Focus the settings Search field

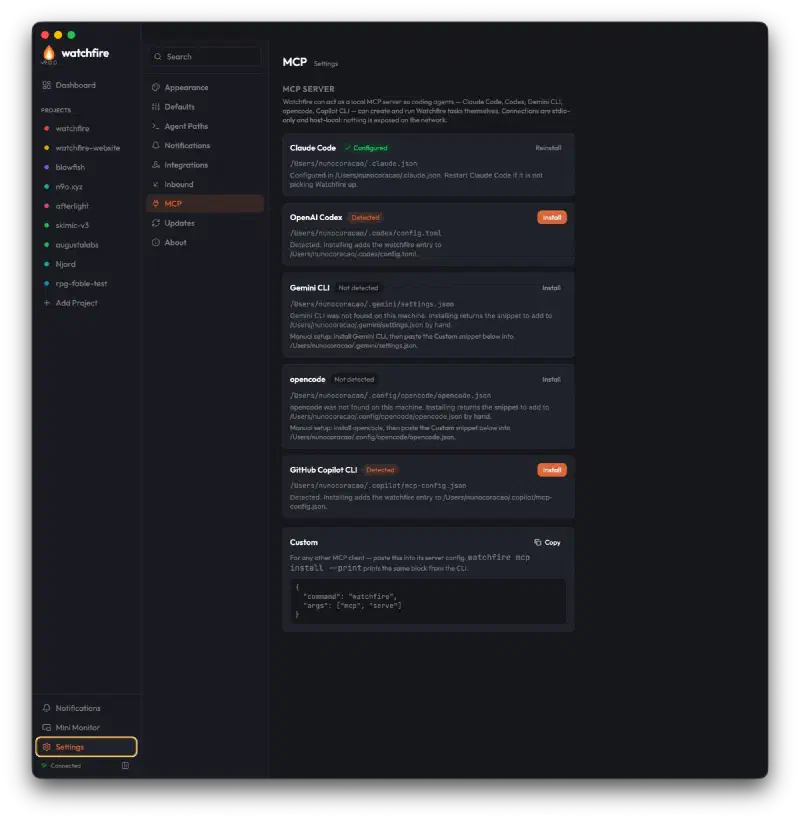click(205, 57)
